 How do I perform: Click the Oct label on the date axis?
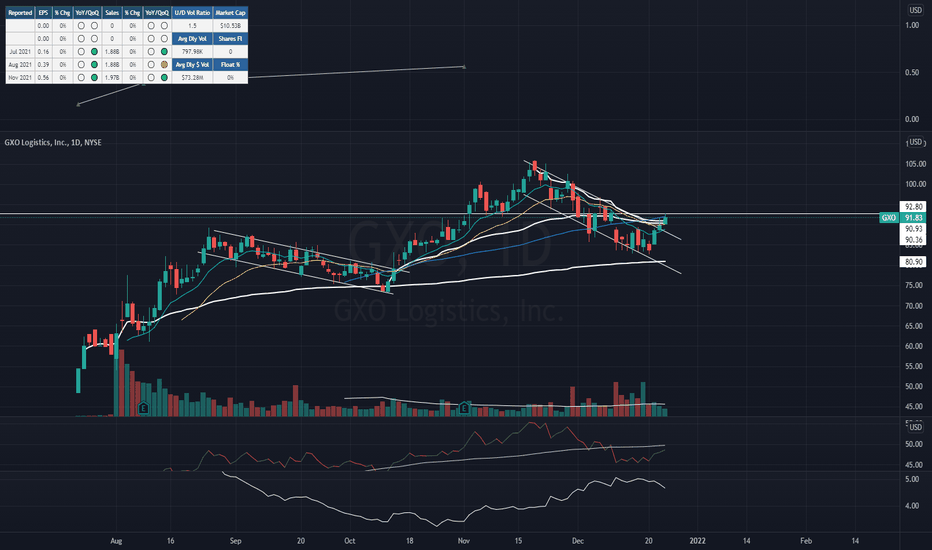click(x=350, y=540)
